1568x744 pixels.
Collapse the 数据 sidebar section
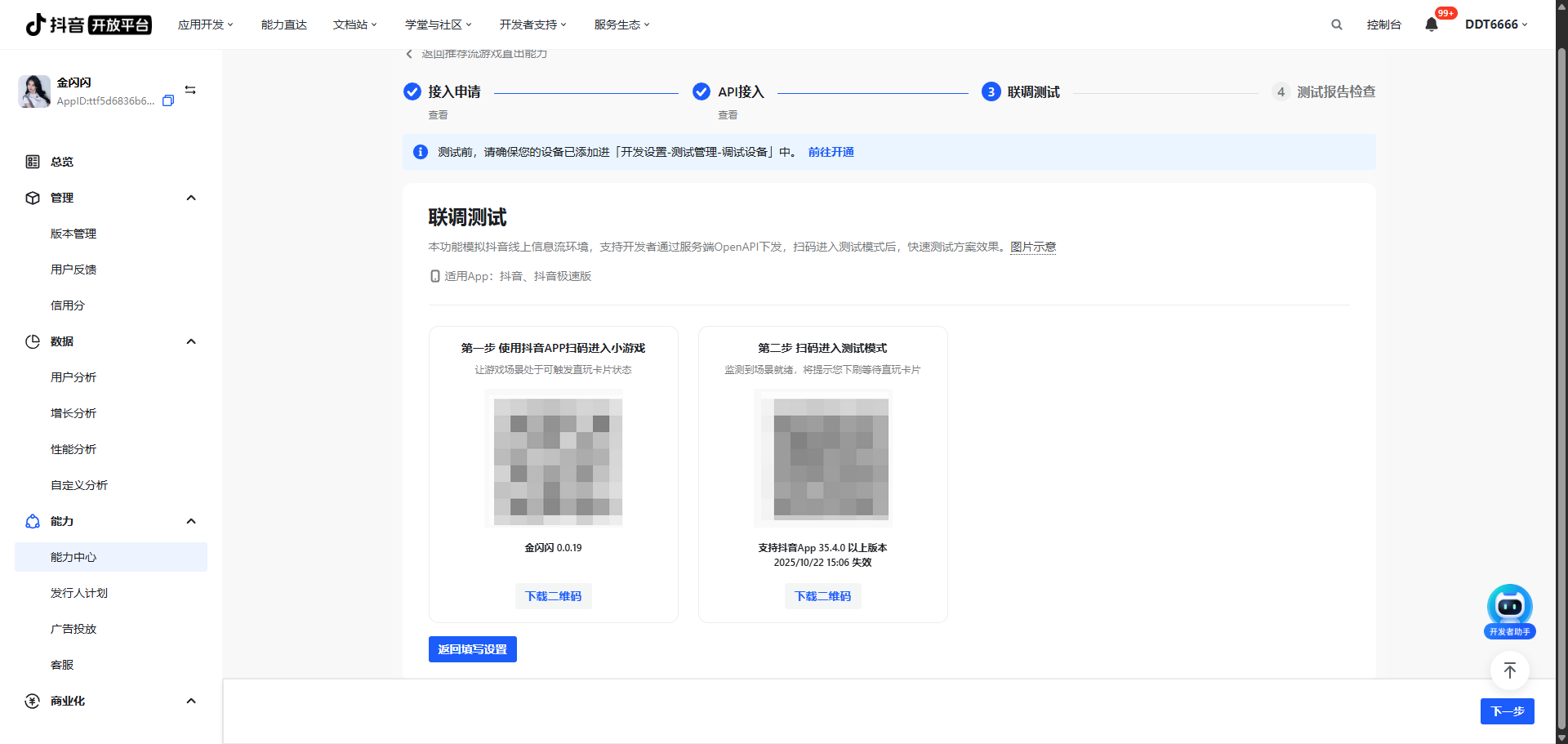pos(191,341)
